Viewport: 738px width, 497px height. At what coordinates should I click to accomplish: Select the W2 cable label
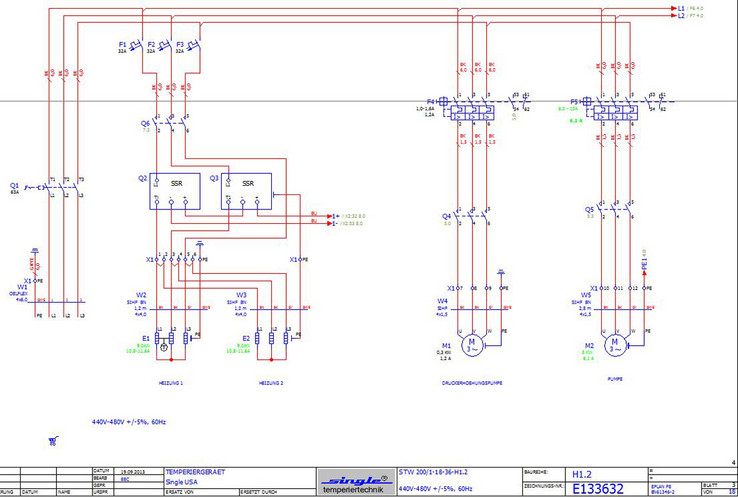click(x=142, y=295)
